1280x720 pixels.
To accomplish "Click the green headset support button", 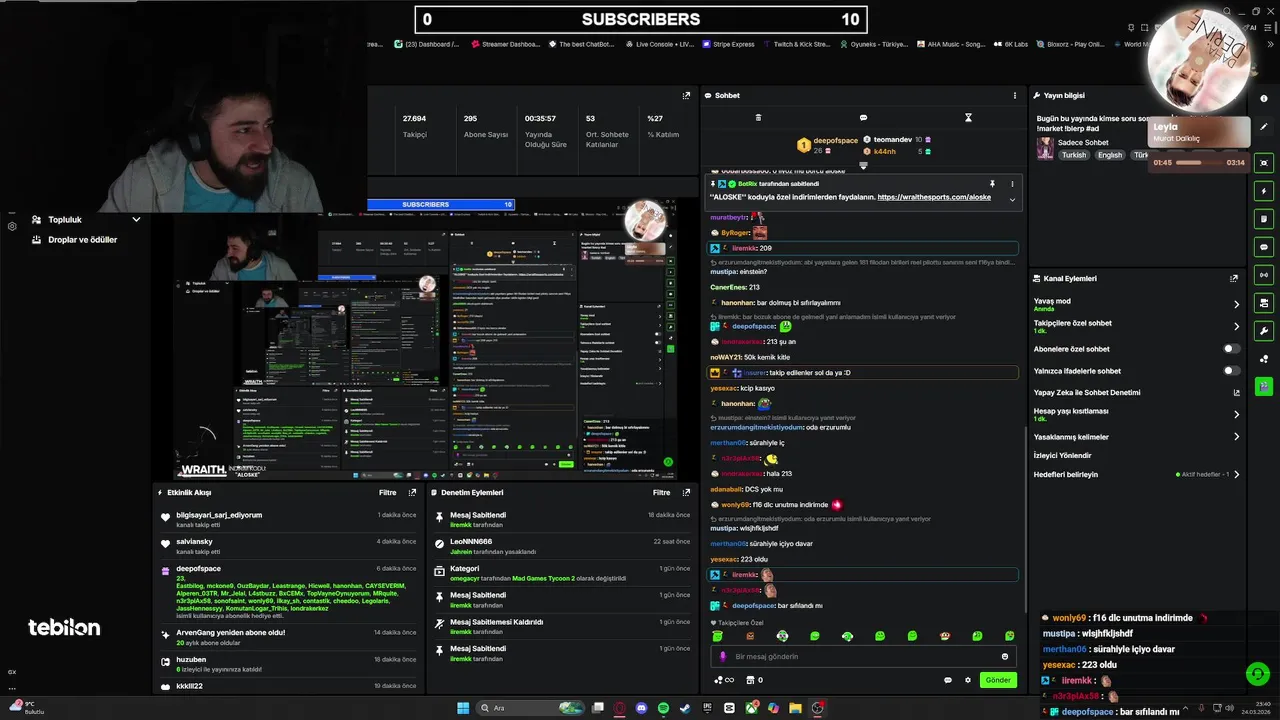I will [1258, 674].
